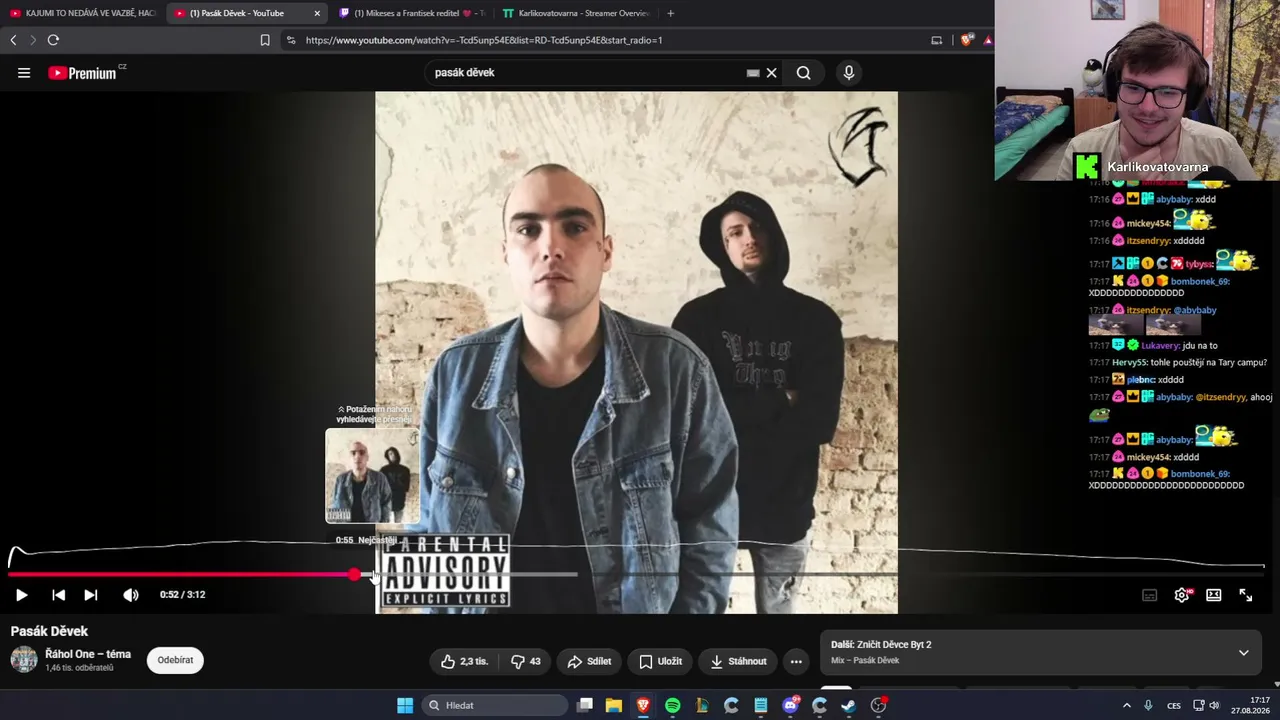Open chat username Hervy55
1280x720 pixels.
pyautogui.click(x=1130, y=363)
